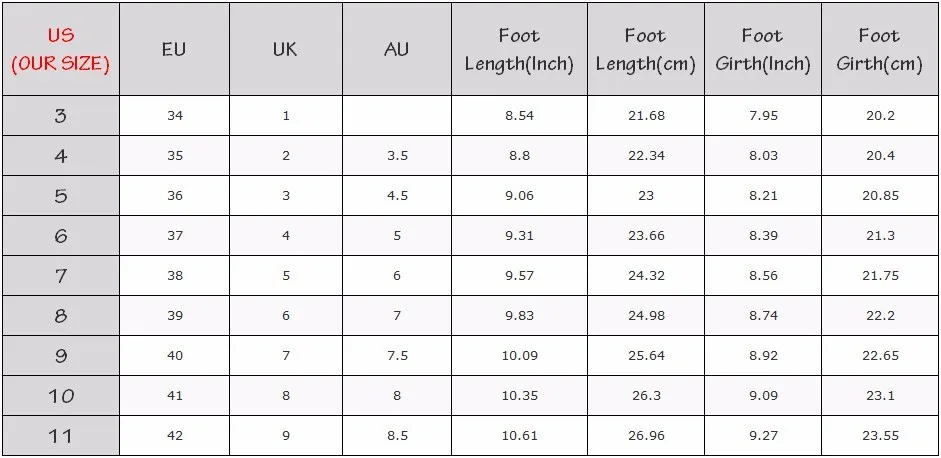Select foot length cell 9.06 inch

tap(519, 196)
